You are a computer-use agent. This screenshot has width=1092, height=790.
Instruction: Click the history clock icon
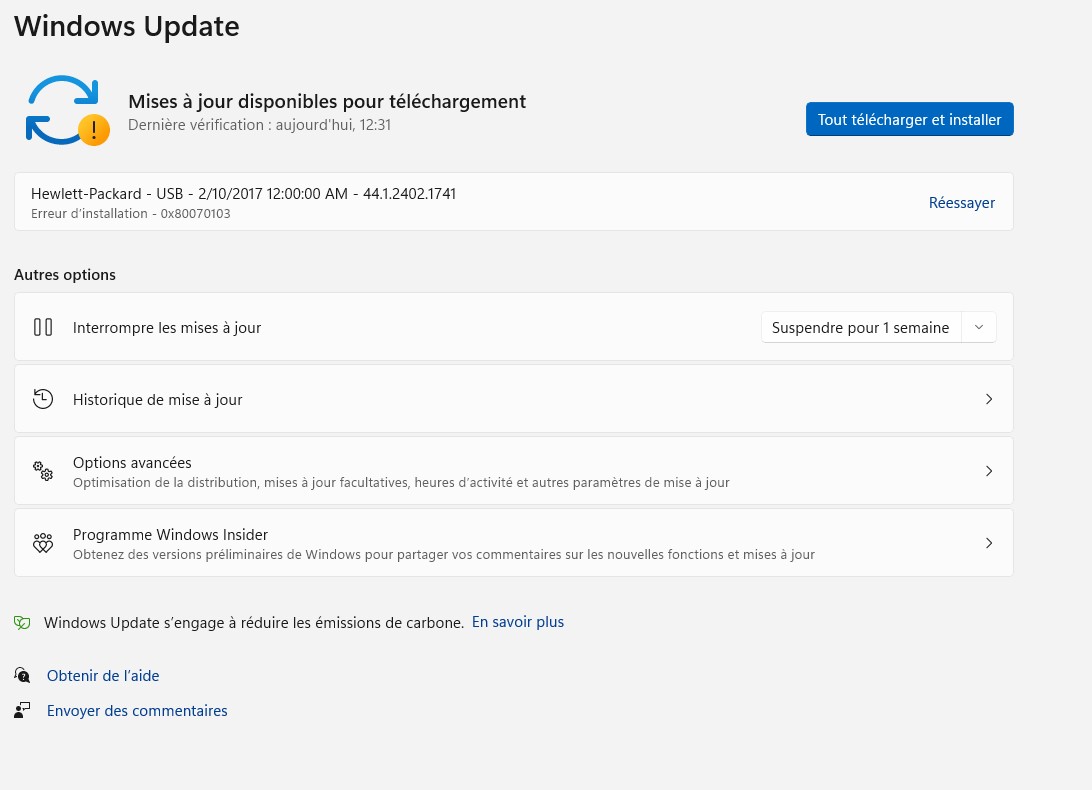[42, 399]
